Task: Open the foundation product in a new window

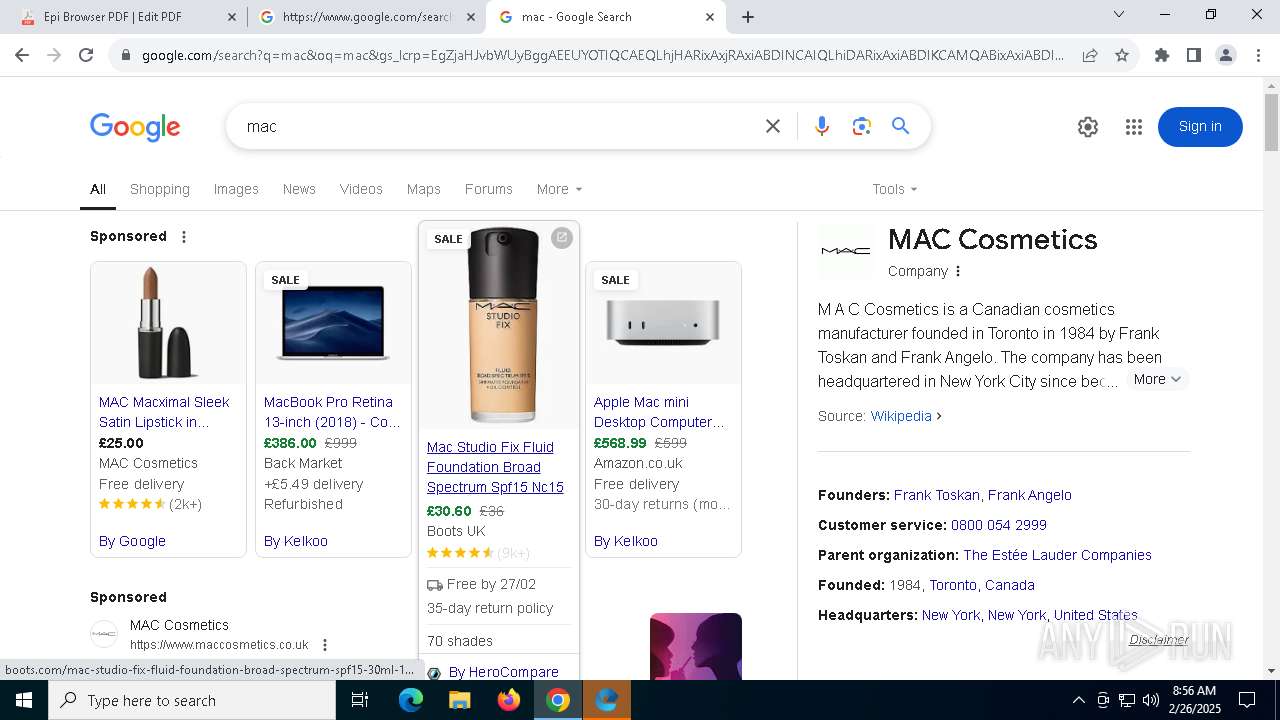Action: (x=562, y=237)
